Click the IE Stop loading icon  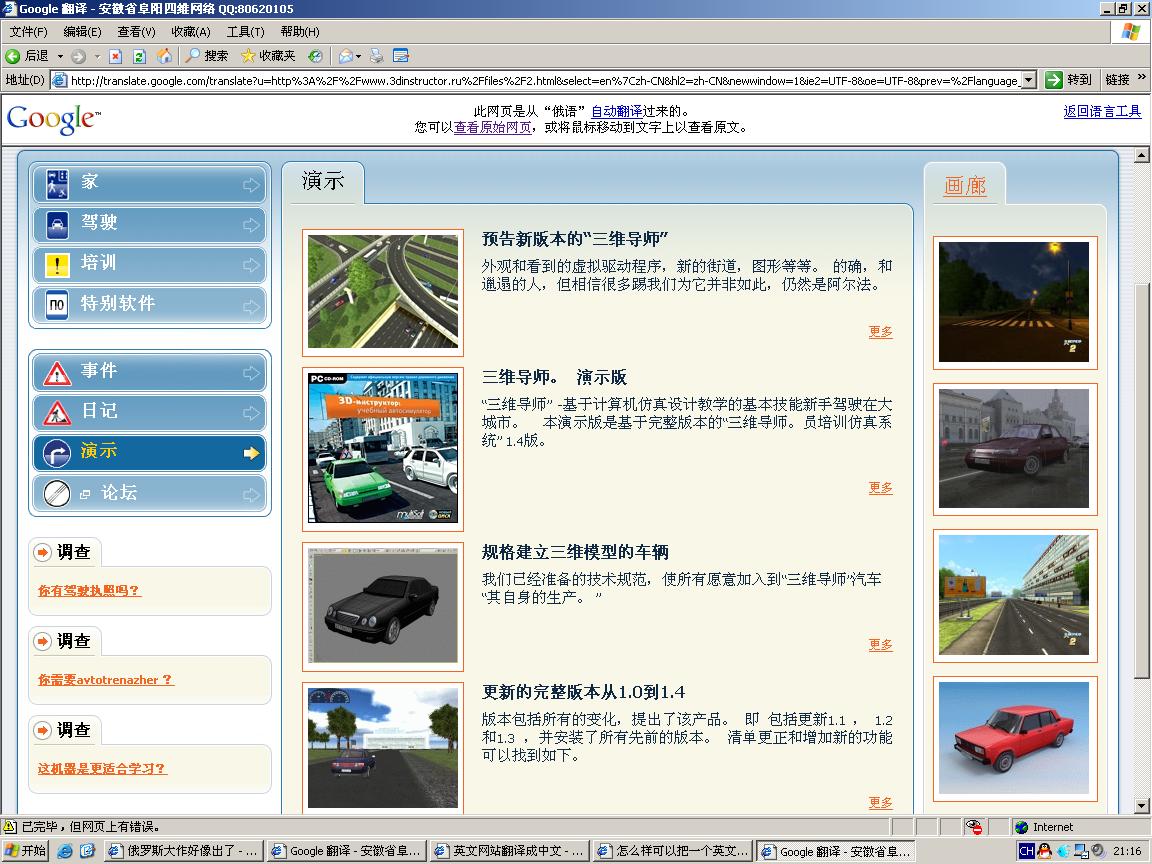pos(116,56)
